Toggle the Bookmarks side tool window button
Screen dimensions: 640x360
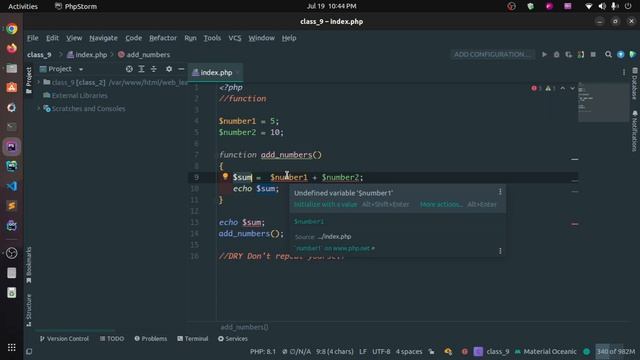coord(29,265)
